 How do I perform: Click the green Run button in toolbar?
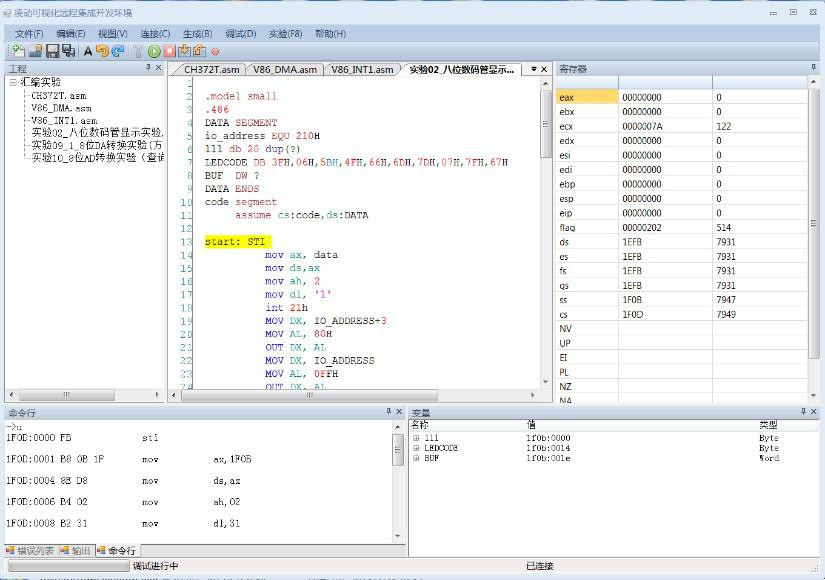click(x=154, y=51)
